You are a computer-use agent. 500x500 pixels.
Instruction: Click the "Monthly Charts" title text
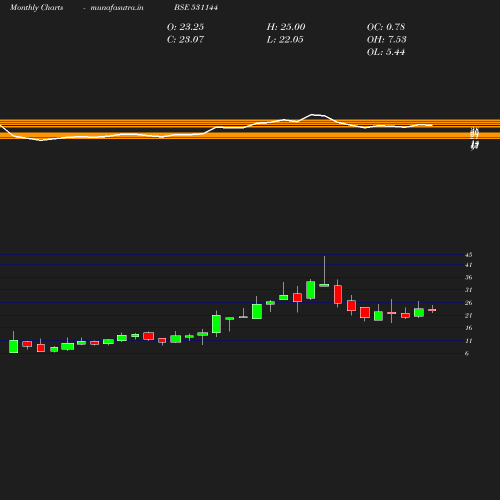pyautogui.click(x=37, y=8)
